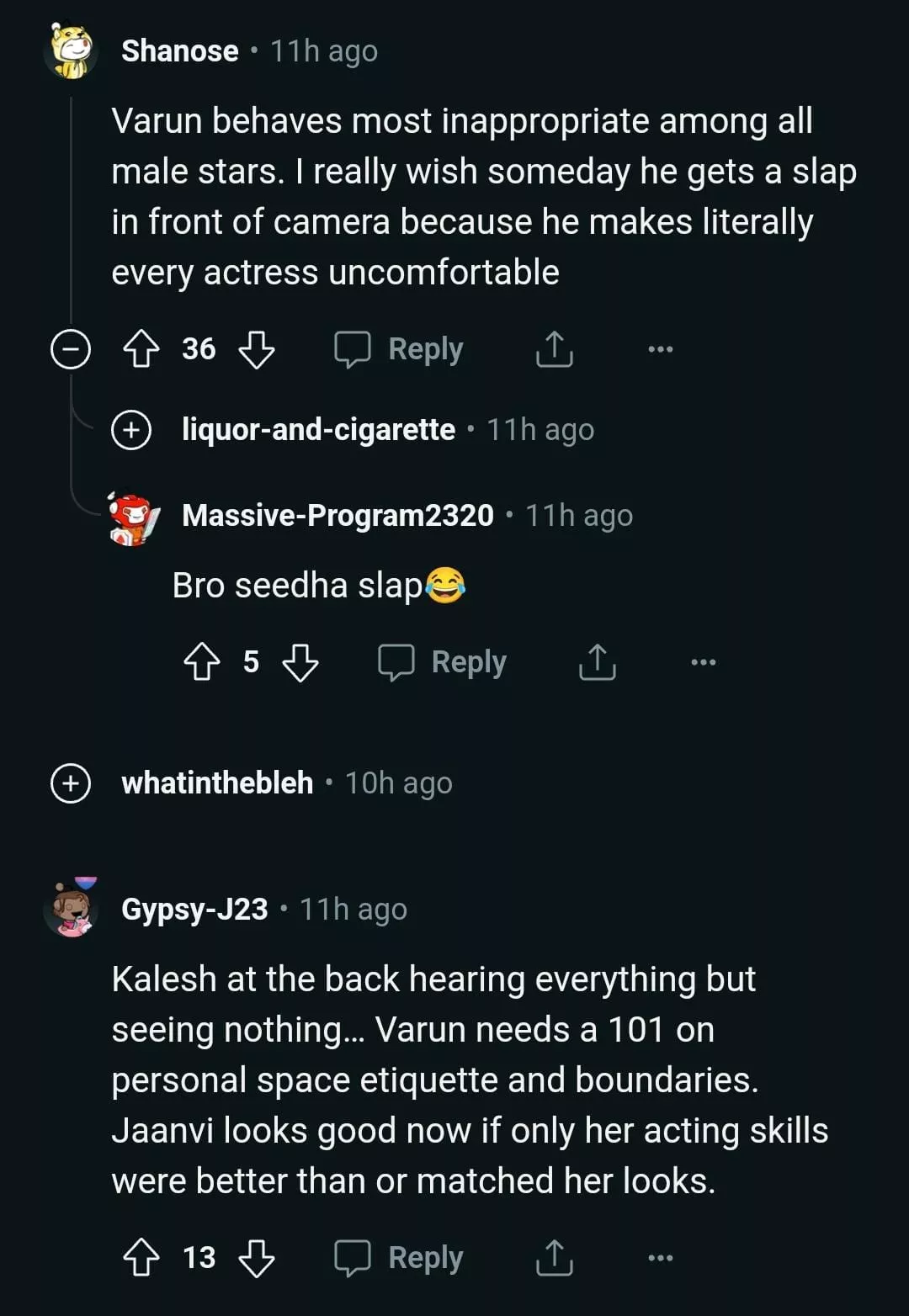
Task: Upvote Shanose's comment
Action: [x=141, y=349]
